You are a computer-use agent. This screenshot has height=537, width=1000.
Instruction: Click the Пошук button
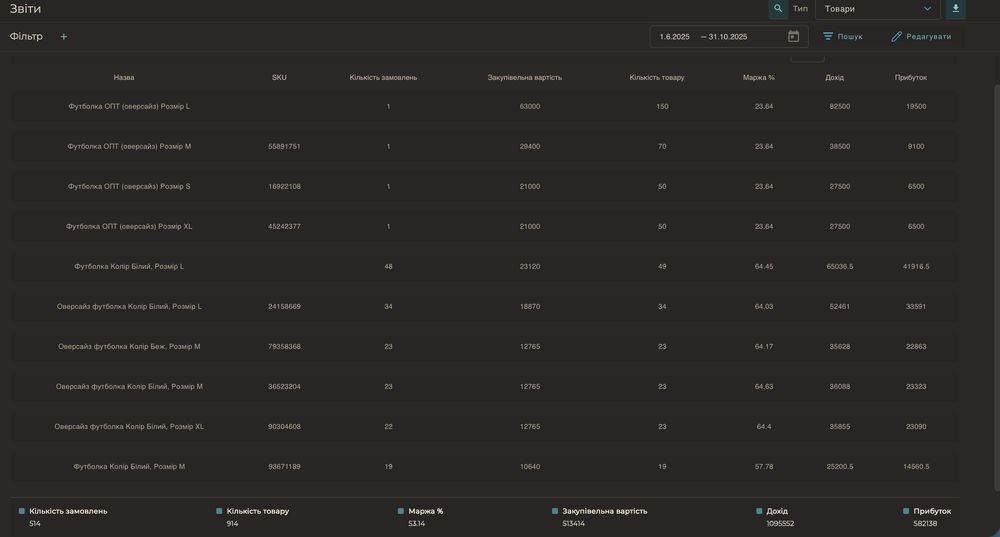(x=842, y=36)
